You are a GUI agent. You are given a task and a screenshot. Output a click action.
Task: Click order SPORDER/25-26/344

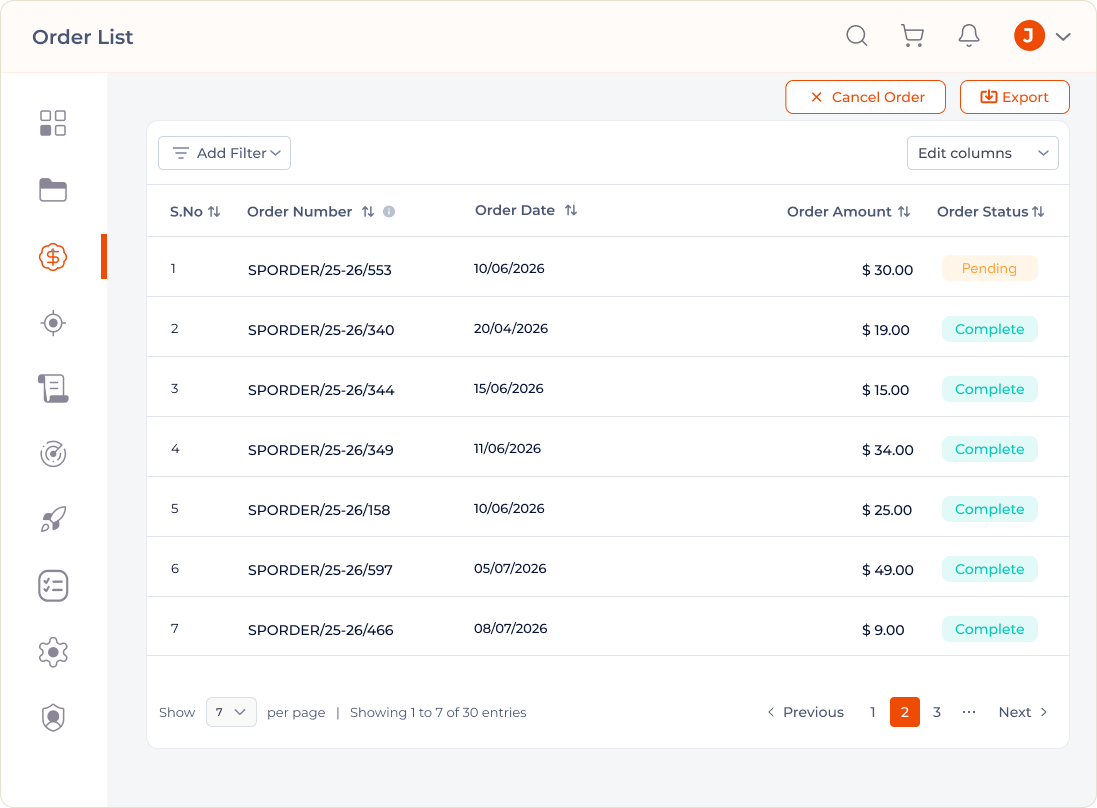tap(321, 390)
